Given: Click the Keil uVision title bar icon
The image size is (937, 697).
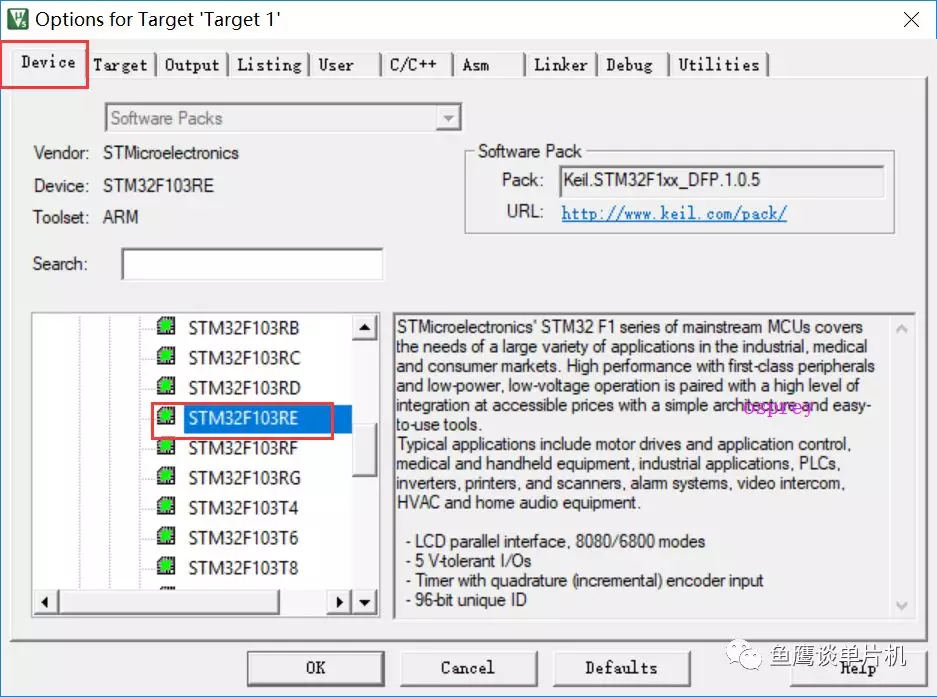Looking at the screenshot, I should coord(17,19).
